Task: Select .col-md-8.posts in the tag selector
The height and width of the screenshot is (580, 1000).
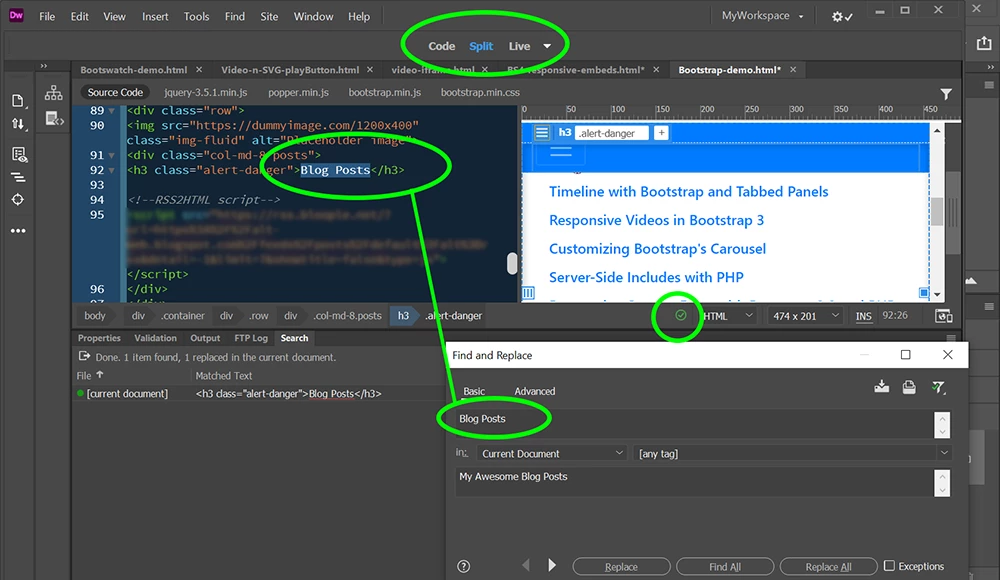Action: point(347,316)
